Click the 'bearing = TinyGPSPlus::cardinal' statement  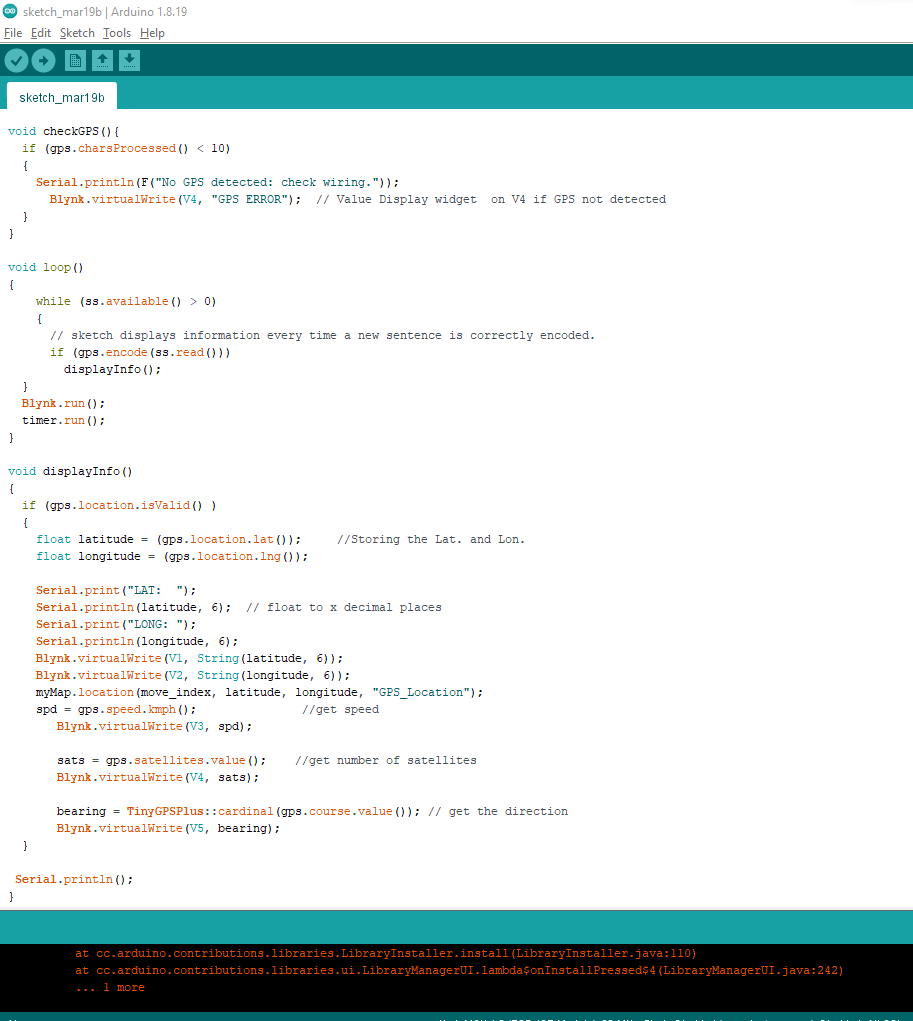238,811
